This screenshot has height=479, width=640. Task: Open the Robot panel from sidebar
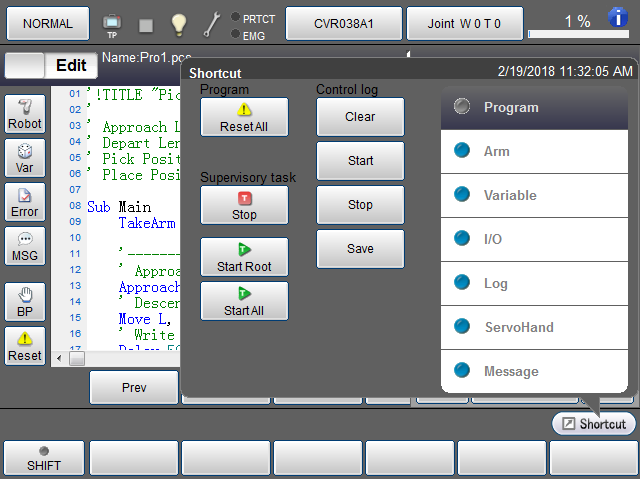click(25, 115)
